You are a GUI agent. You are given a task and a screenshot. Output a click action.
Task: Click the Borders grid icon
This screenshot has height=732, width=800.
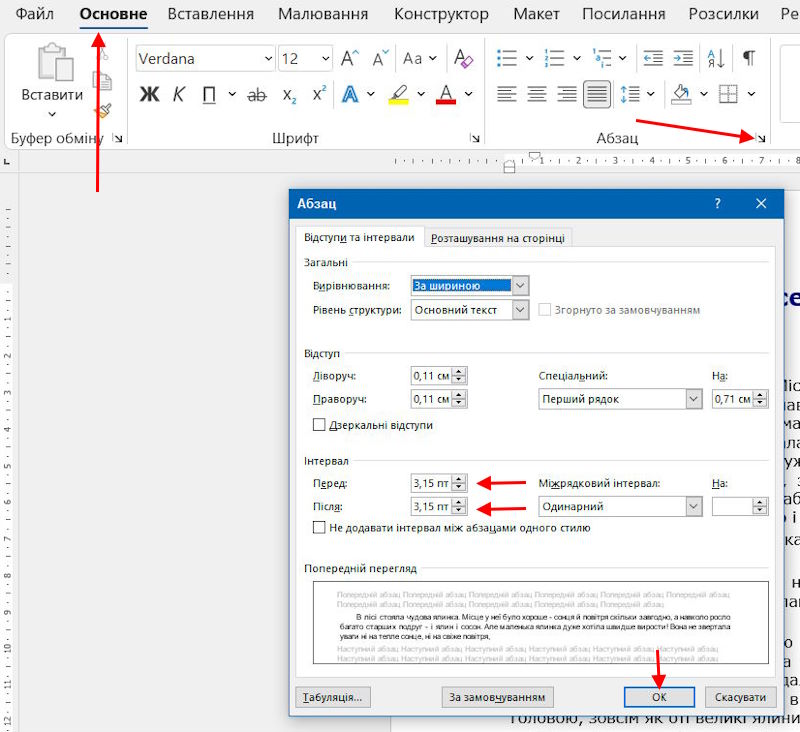tap(728, 94)
